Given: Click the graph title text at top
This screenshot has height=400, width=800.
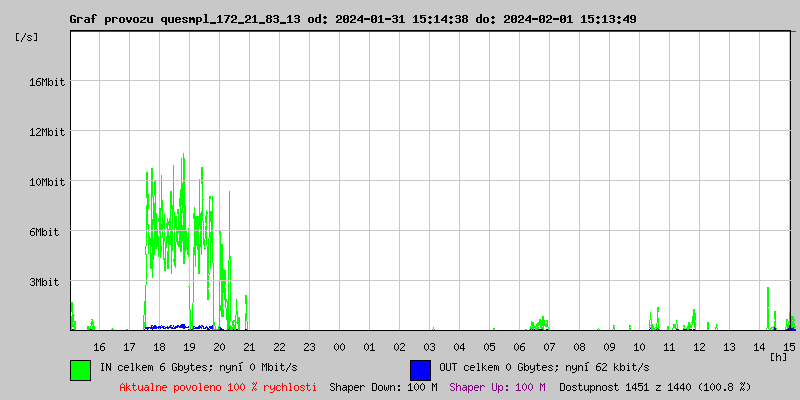Looking at the screenshot, I should tap(352, 19).
